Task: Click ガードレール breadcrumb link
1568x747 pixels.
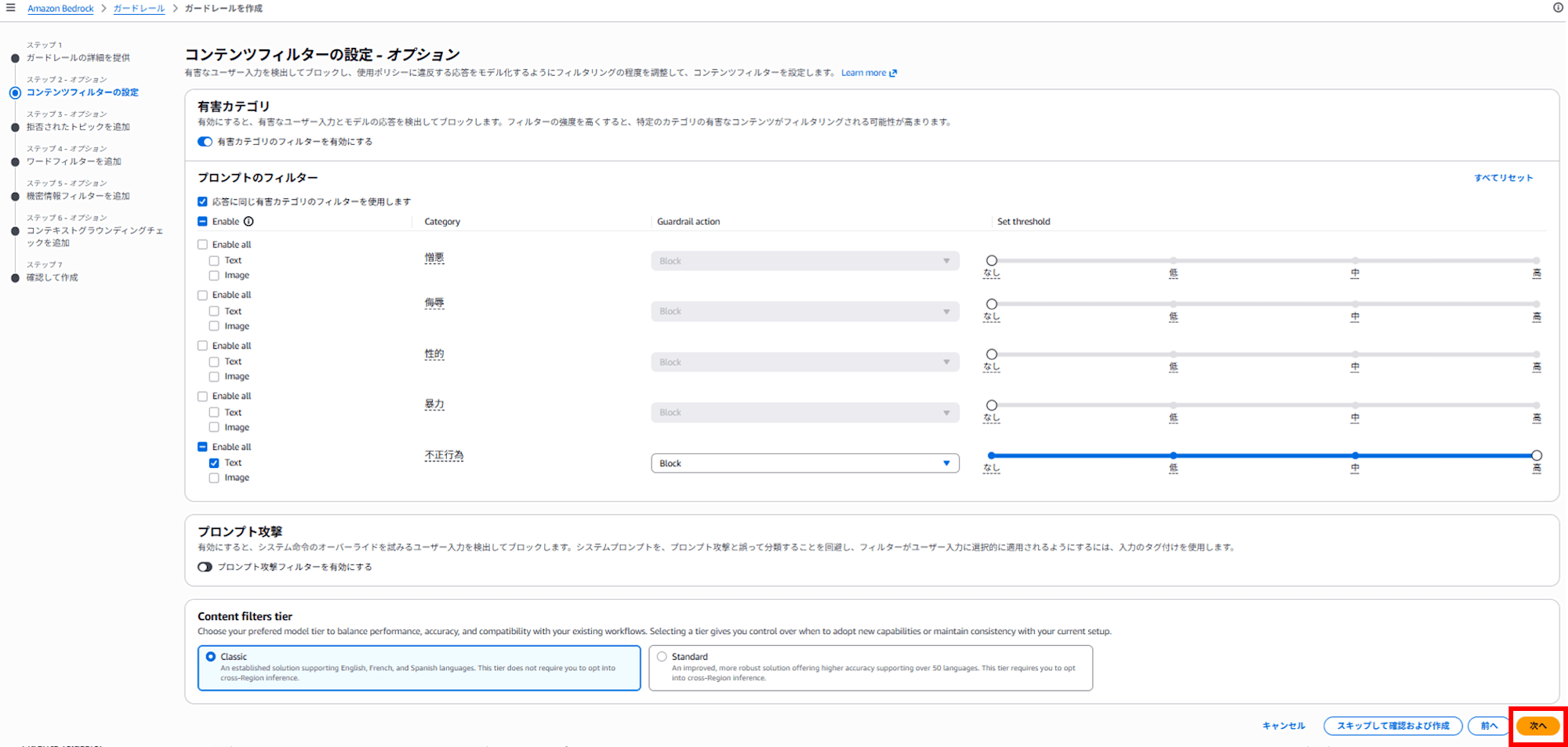Action: tap(139, 8)
